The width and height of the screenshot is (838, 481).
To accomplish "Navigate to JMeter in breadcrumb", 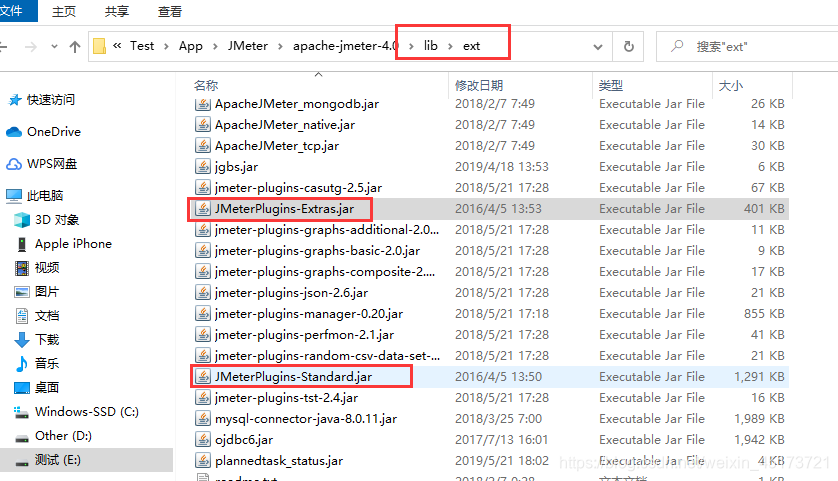I will [x=247, y=46].
